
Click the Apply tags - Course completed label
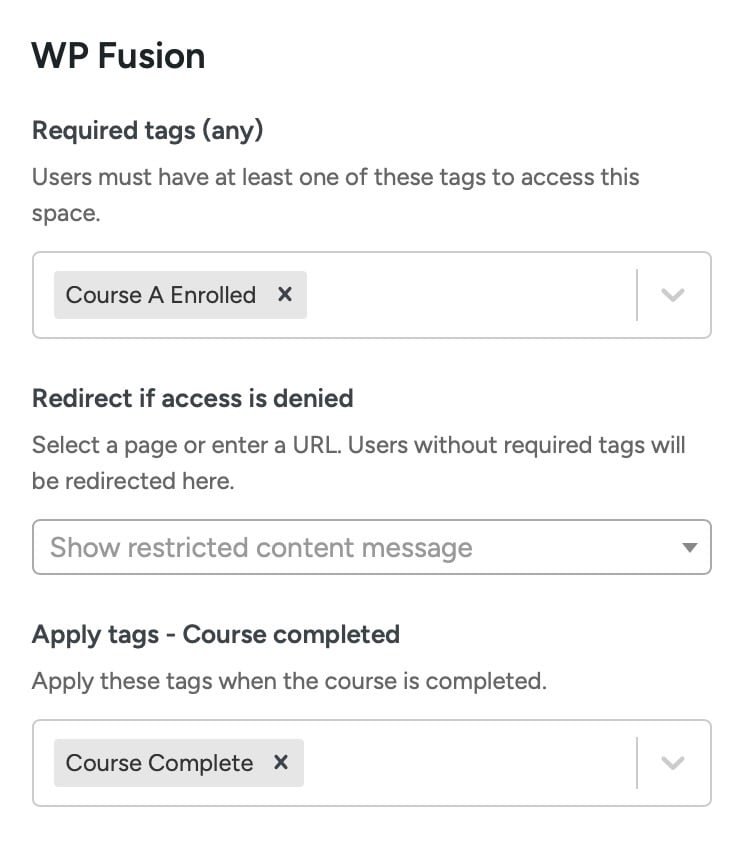[x=215, y=634]
